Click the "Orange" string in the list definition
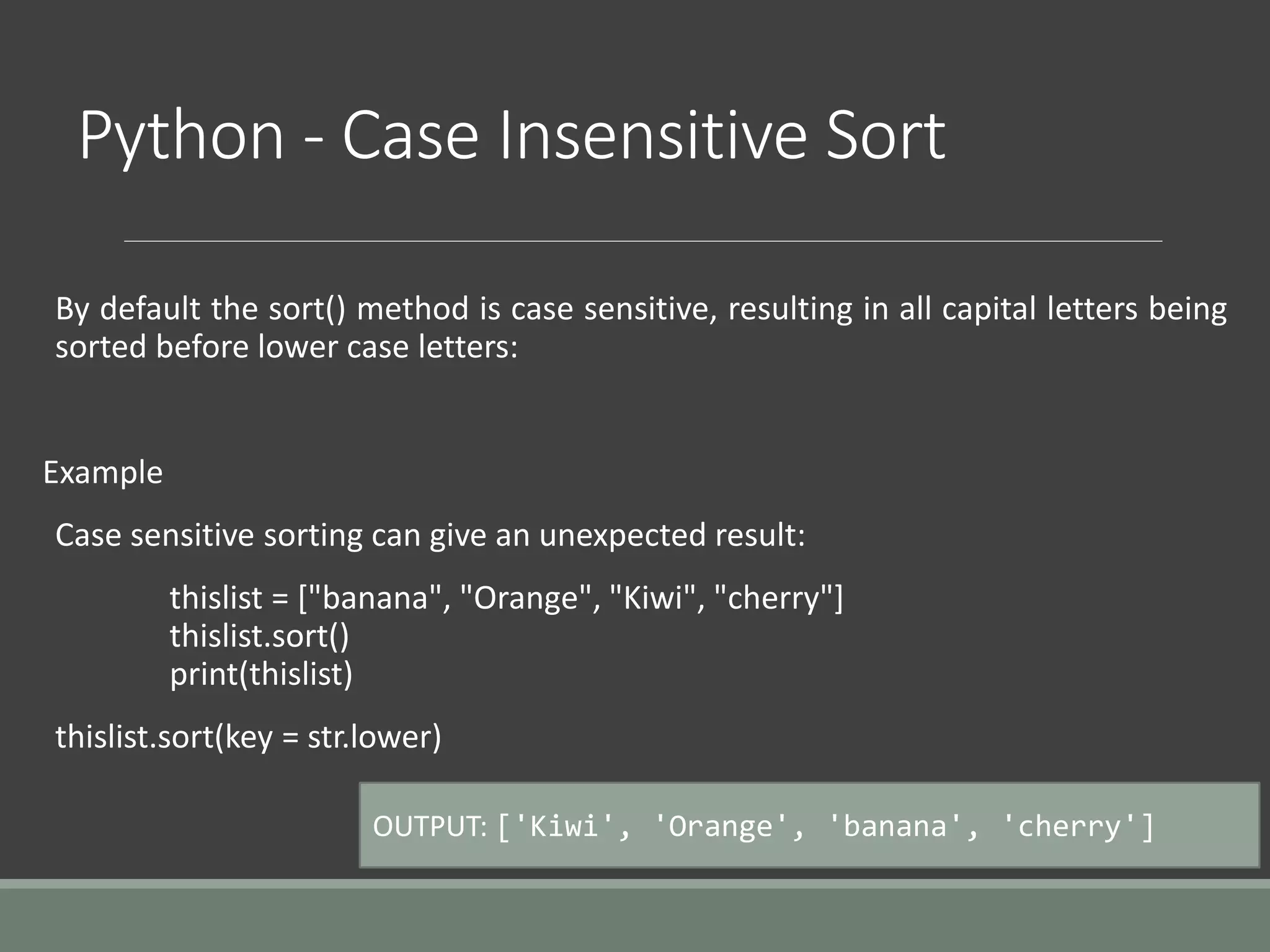 [526, 598]
